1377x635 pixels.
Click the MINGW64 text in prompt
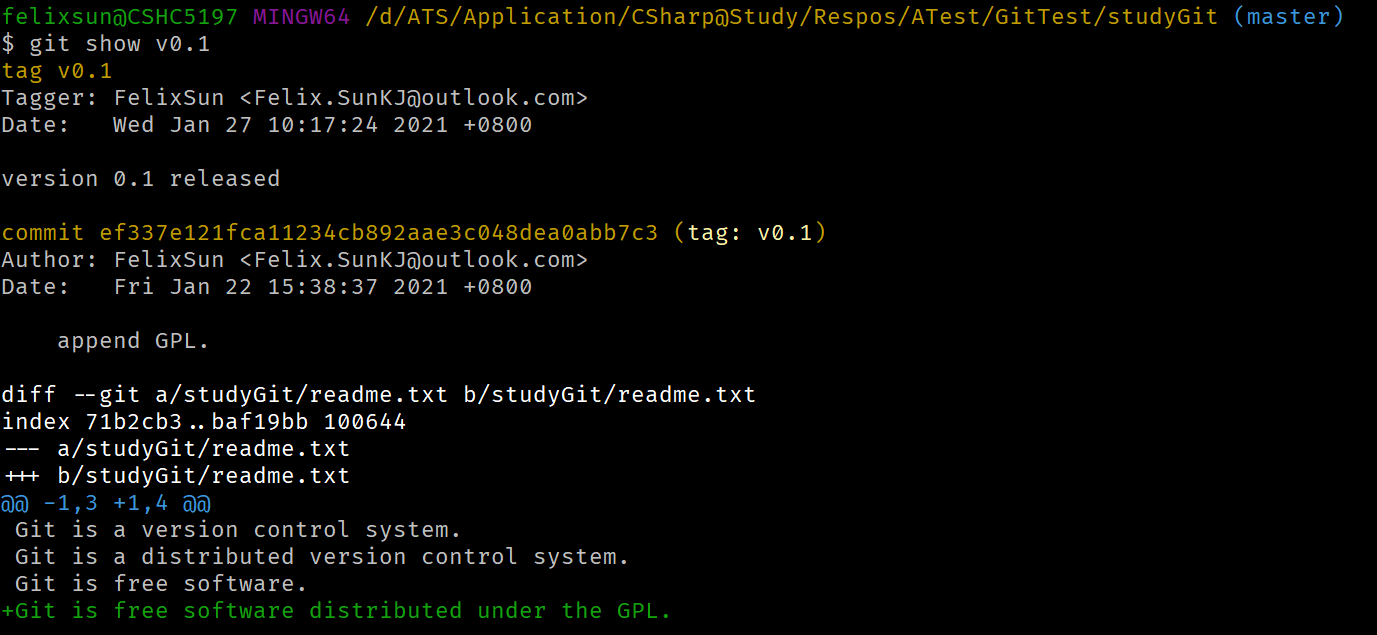pyautogui.click(x=302, y=17)
